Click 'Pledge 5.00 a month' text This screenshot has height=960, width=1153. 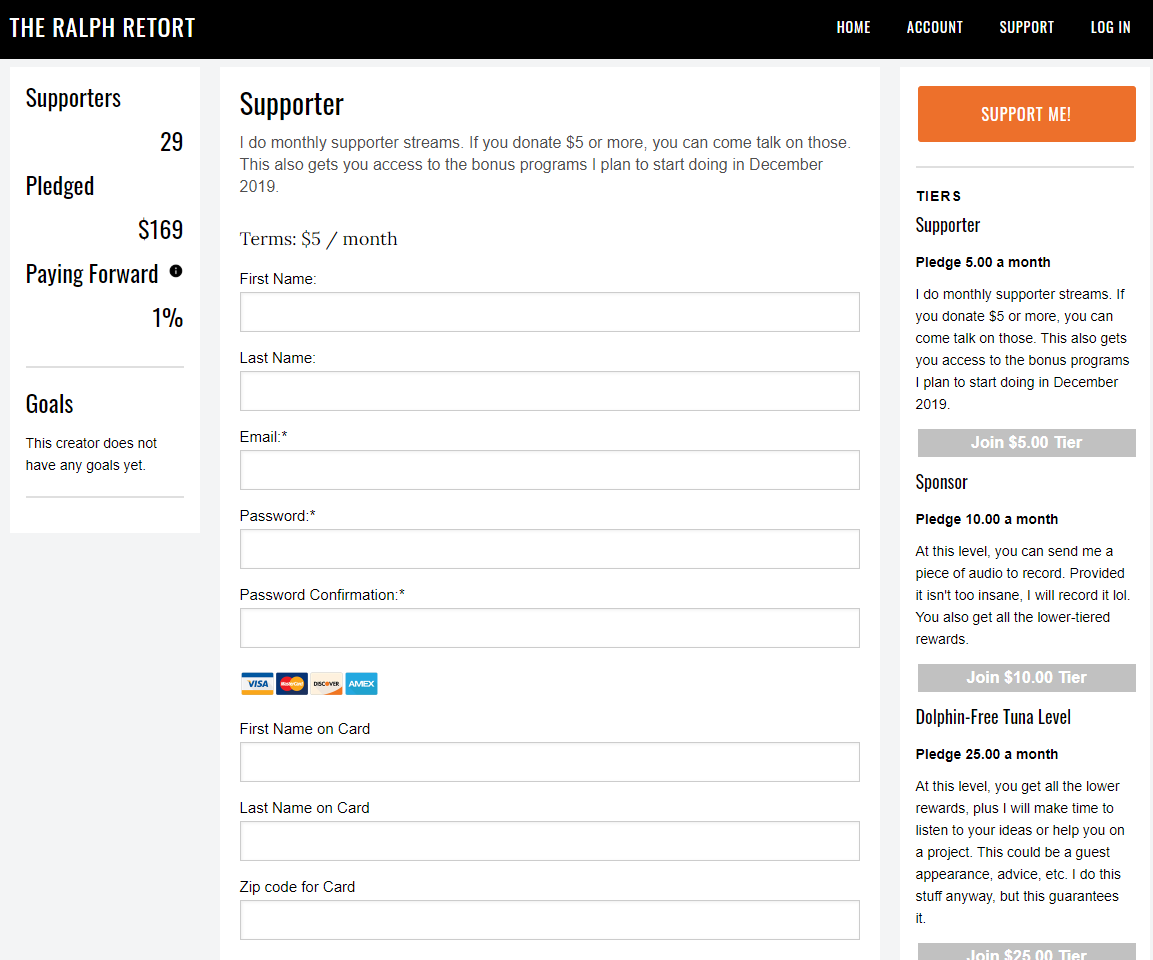click(x=982, y=262)
